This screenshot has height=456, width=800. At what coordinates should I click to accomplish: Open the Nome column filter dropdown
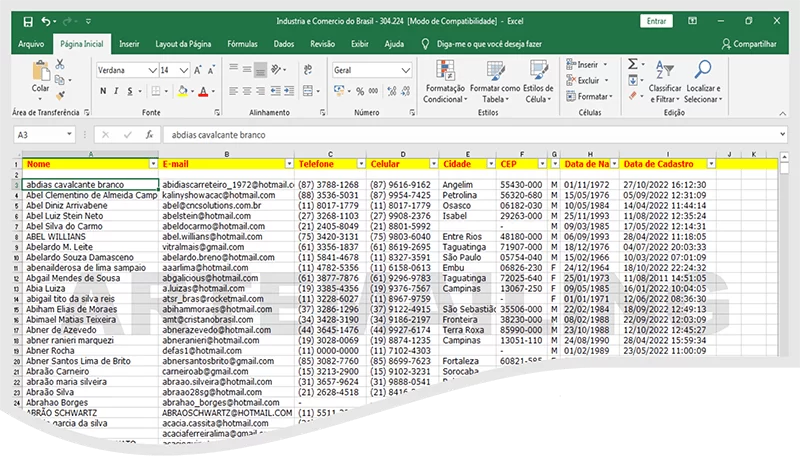click(153, 164)
